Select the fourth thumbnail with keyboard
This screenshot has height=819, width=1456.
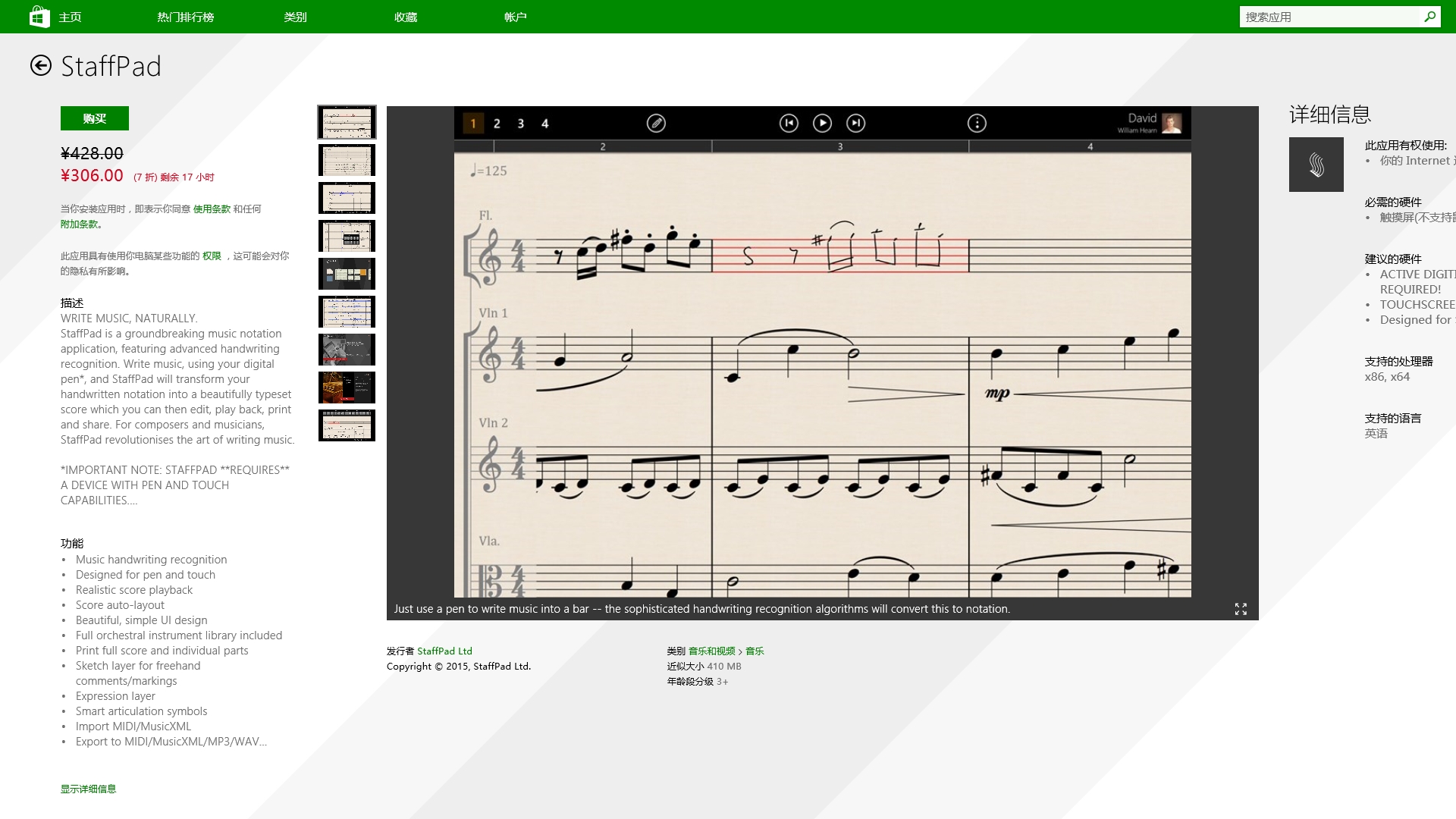click(x=347, y=236)
